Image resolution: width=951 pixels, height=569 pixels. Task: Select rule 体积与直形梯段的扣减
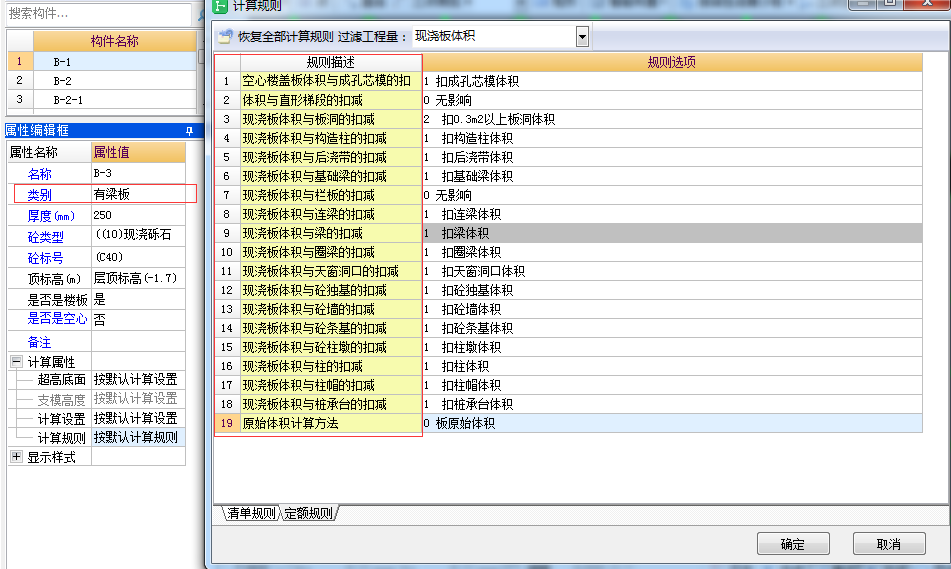331,100
